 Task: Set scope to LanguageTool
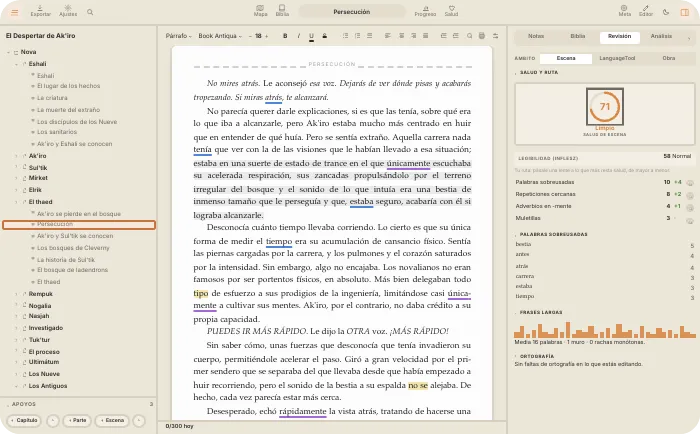click(617, 58)
